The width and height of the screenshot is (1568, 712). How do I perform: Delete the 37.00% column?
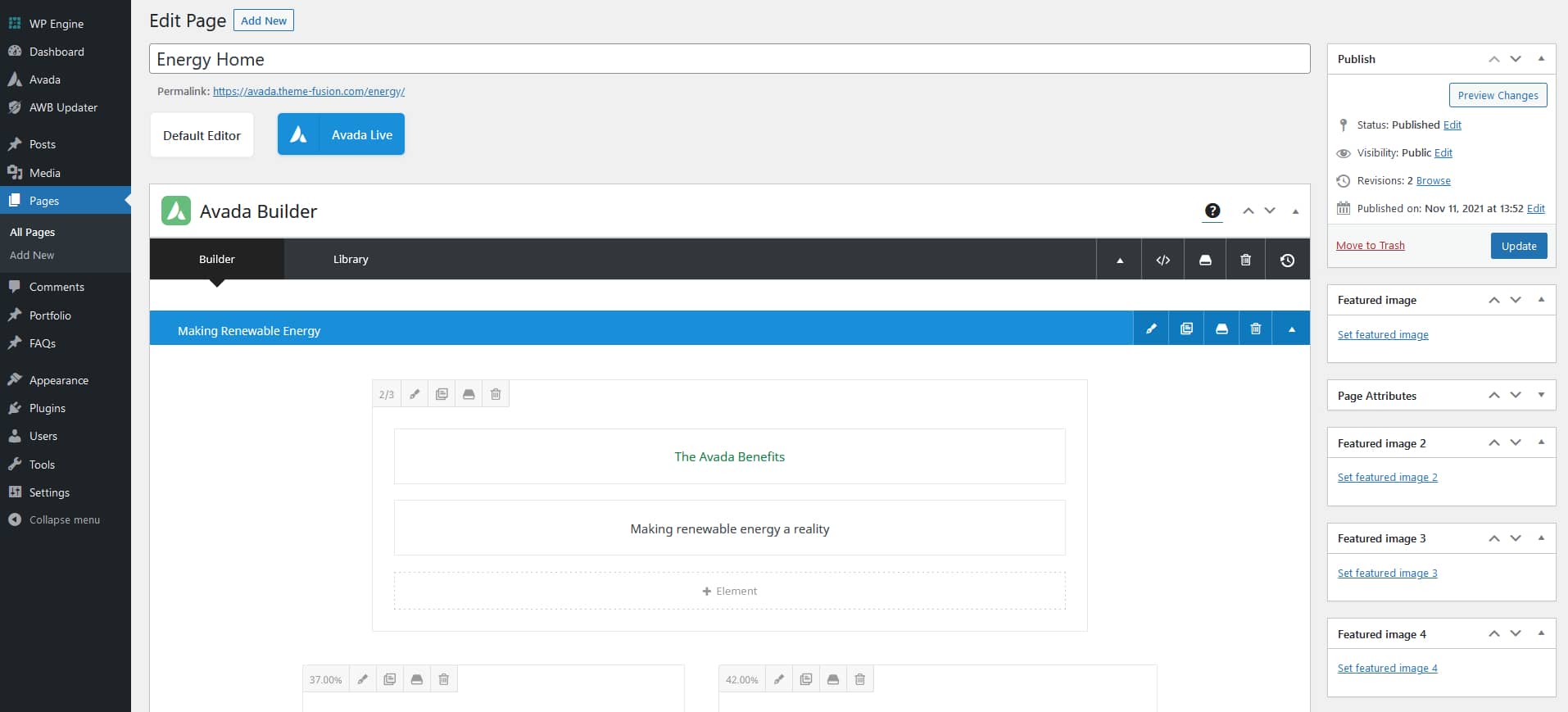(x=444, y=679)
